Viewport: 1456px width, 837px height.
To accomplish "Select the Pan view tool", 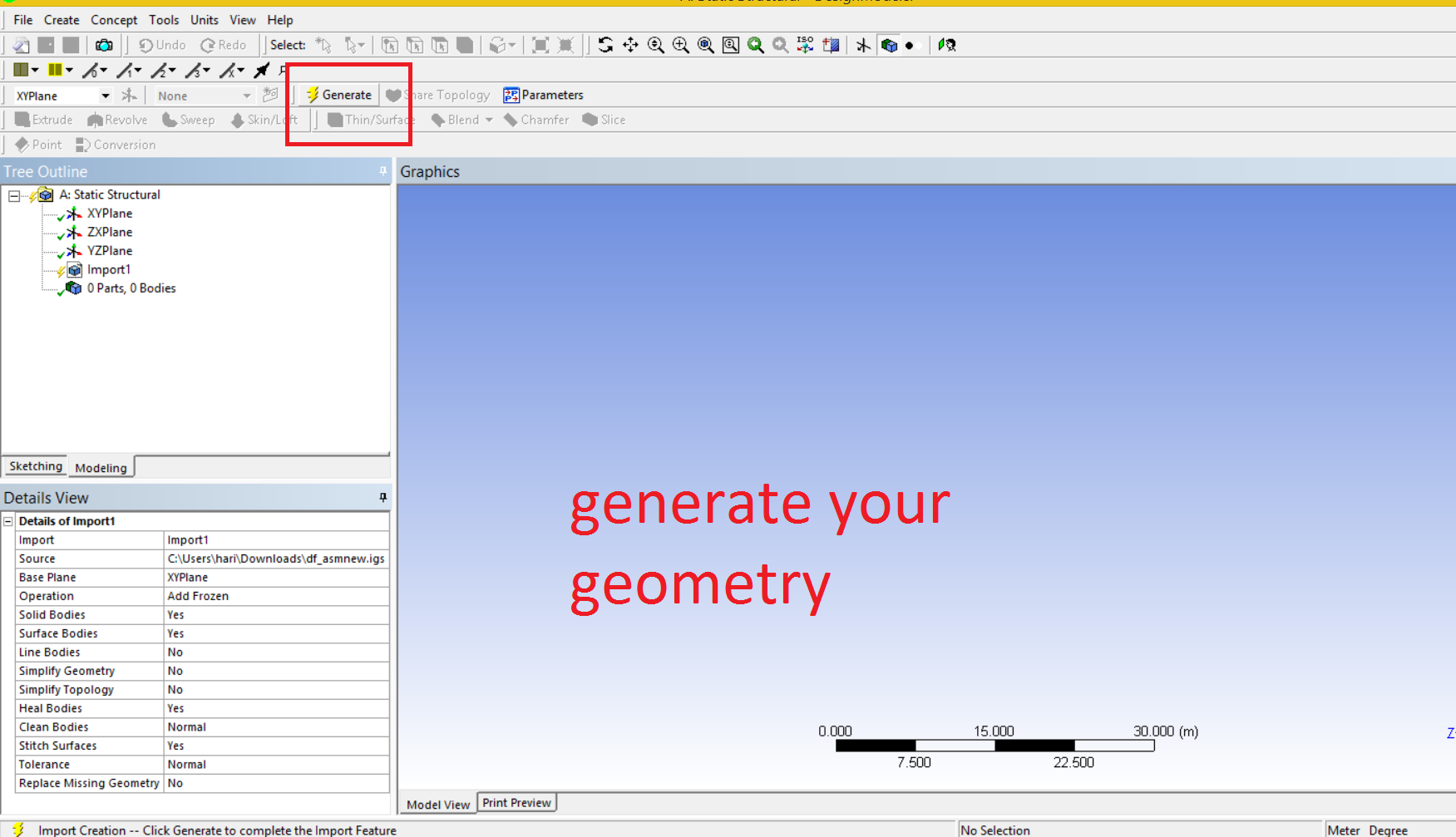I will pos(630,45).
